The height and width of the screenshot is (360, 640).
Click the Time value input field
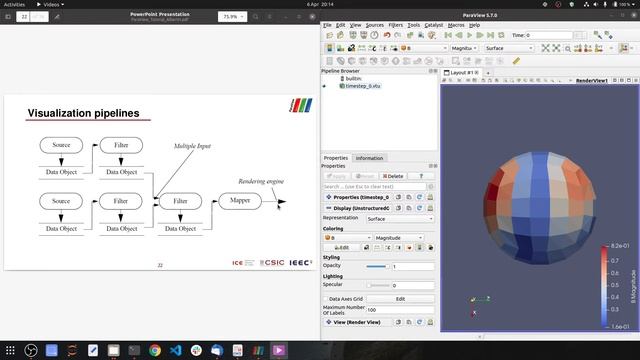click(549, 36)
